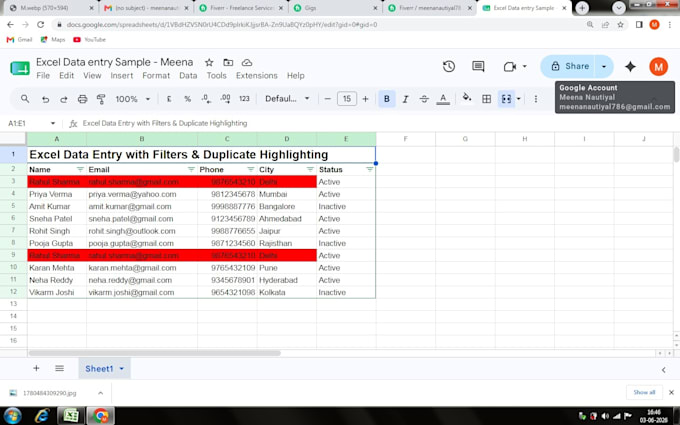The height and width of the screenshot is (425, 680).
Task: Open version history clock icon
Action: point(449,66)
